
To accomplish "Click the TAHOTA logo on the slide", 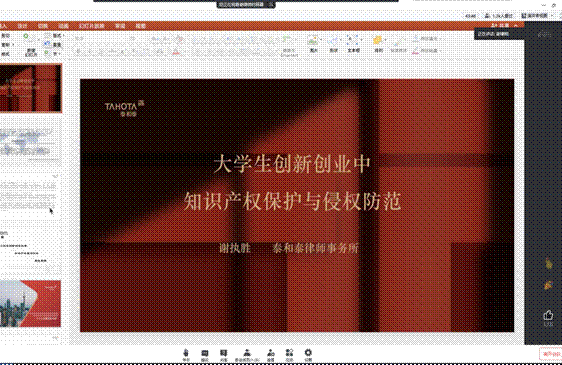I will (124, 109).
